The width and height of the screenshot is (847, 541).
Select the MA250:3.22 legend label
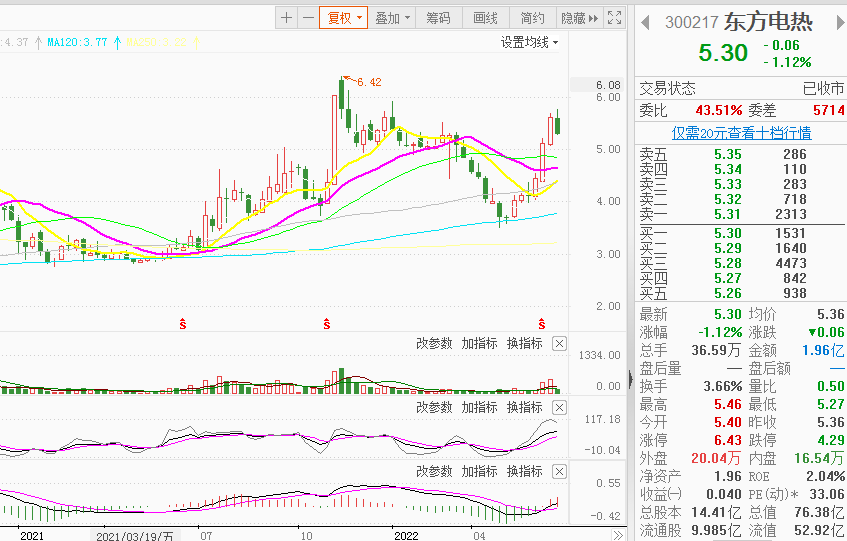pos(157,42)
